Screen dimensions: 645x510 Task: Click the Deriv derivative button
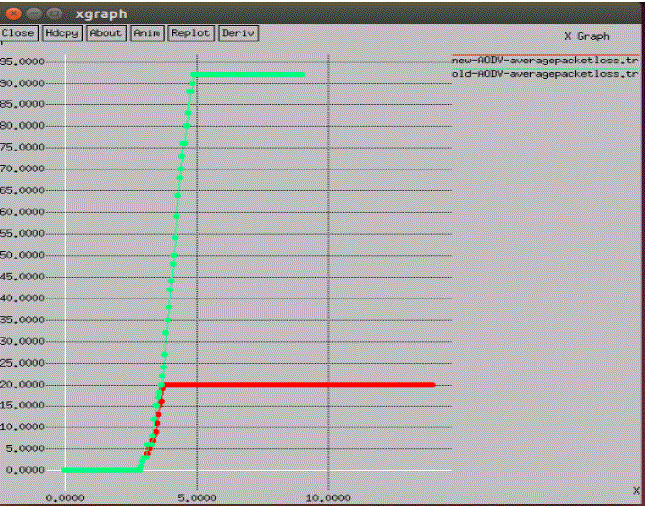(238, 33)
